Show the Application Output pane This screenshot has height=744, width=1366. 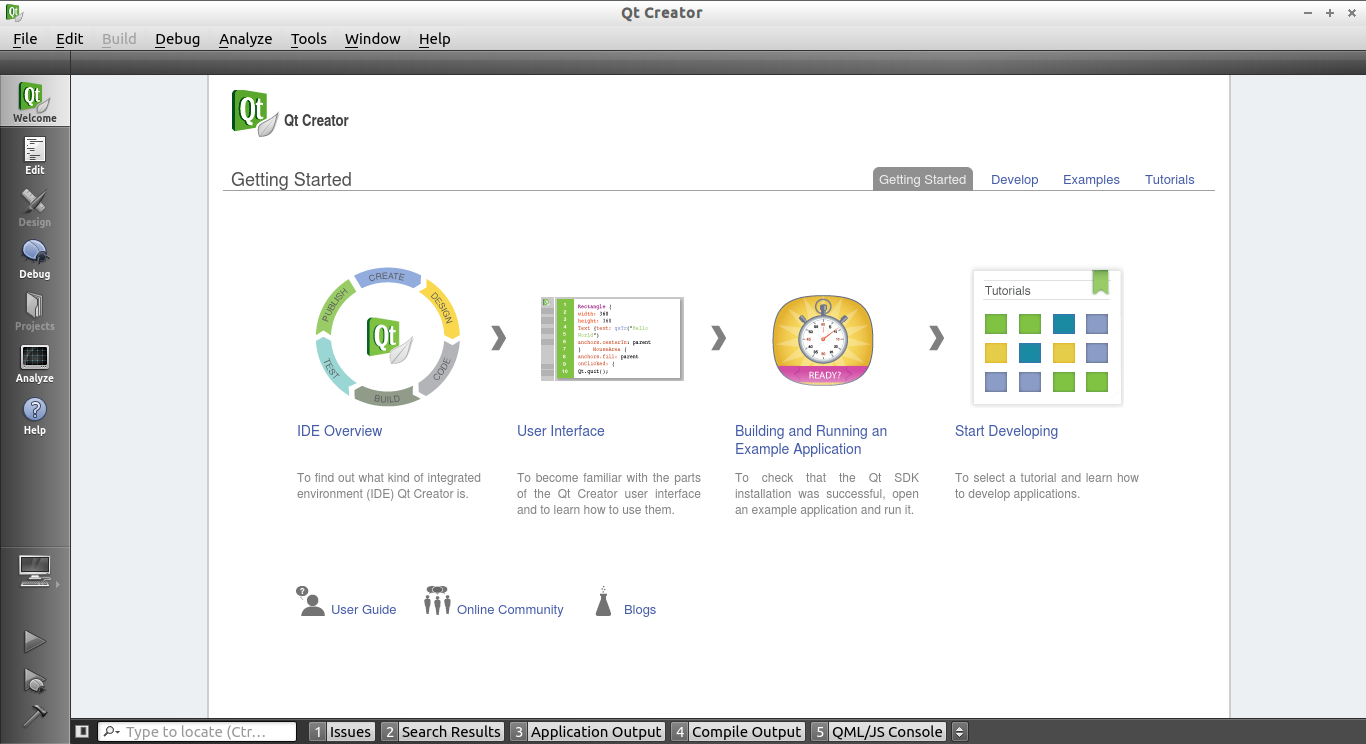[587, 732]
